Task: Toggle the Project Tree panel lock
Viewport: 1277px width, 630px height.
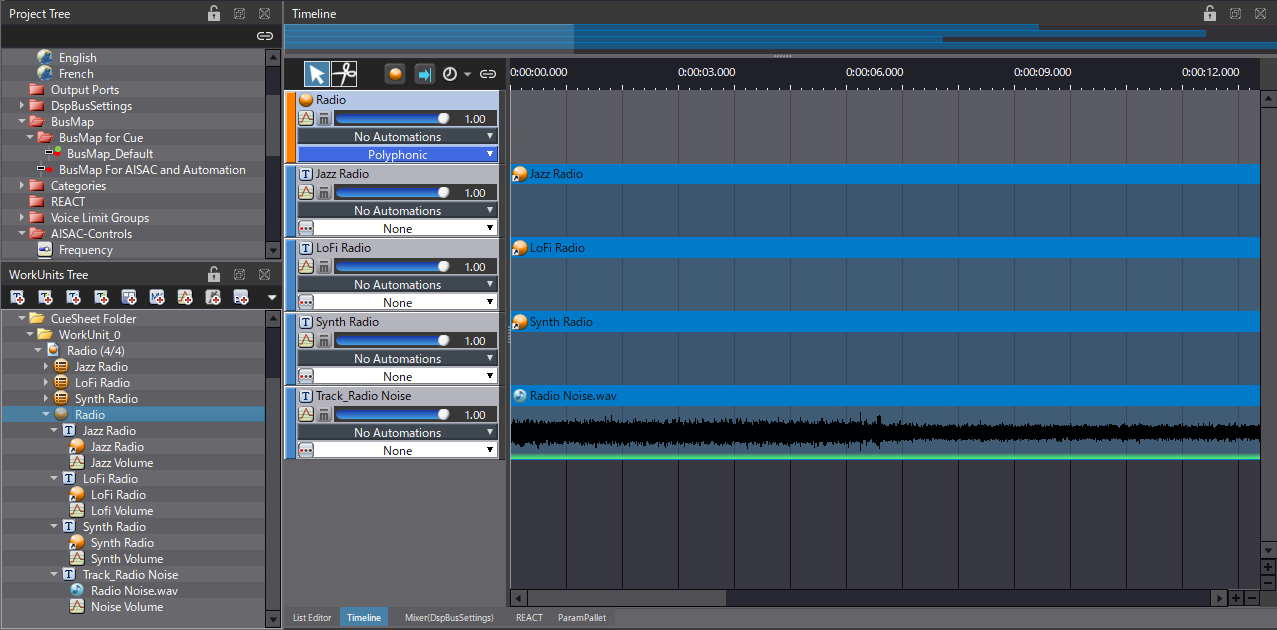Action: pyautogui.click(x=214, y=13)
